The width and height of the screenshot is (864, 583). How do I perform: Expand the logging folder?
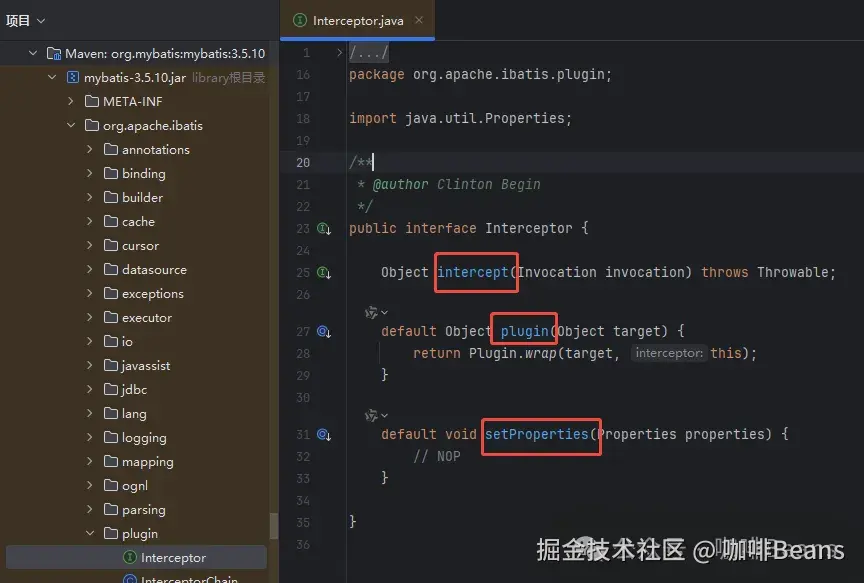pos(88,437)
